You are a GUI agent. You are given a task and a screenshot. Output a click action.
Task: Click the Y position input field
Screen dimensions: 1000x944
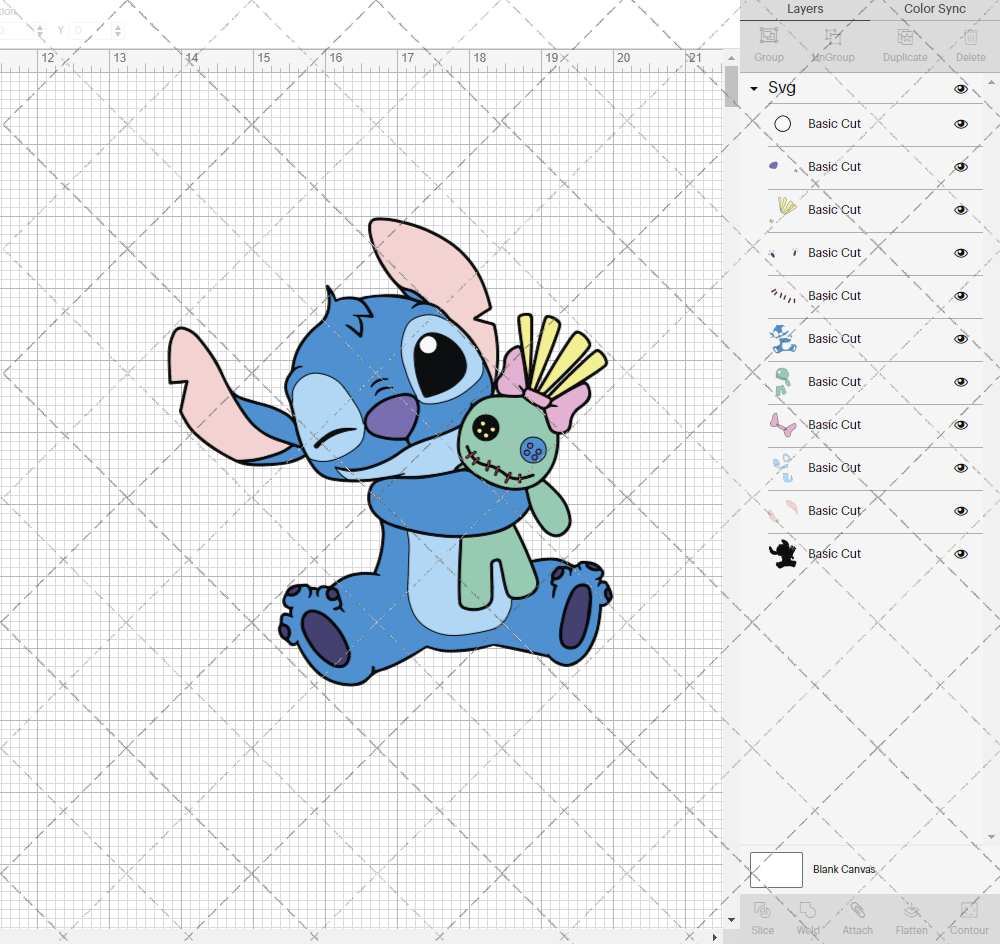[90, 30]
